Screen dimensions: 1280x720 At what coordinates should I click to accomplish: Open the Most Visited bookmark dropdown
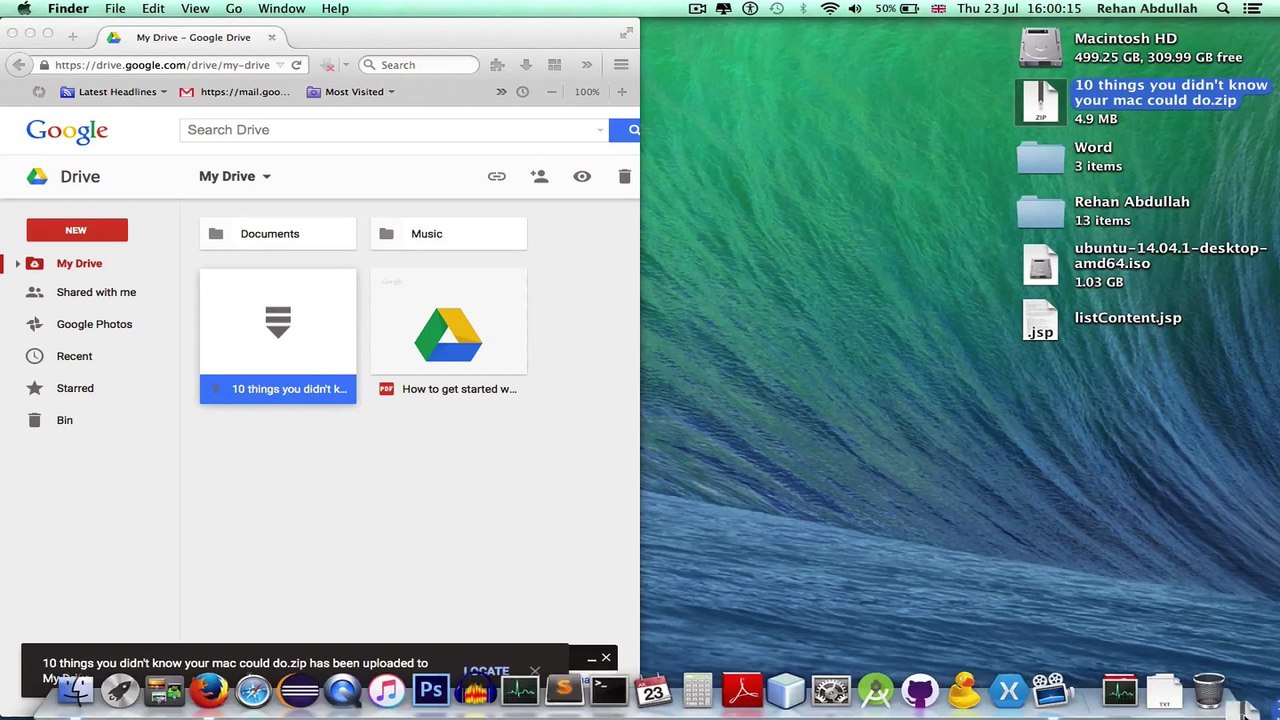(x=350, y=92)
